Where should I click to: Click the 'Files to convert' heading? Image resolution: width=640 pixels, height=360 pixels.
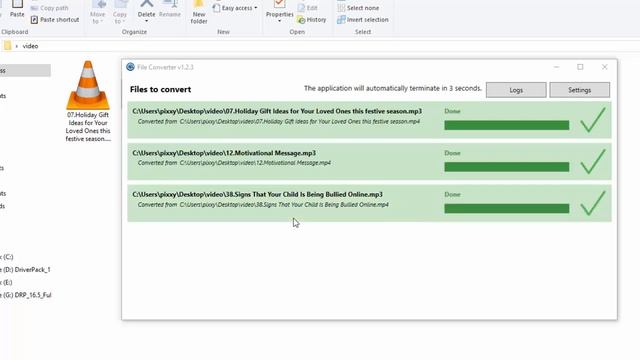point(160,89)
